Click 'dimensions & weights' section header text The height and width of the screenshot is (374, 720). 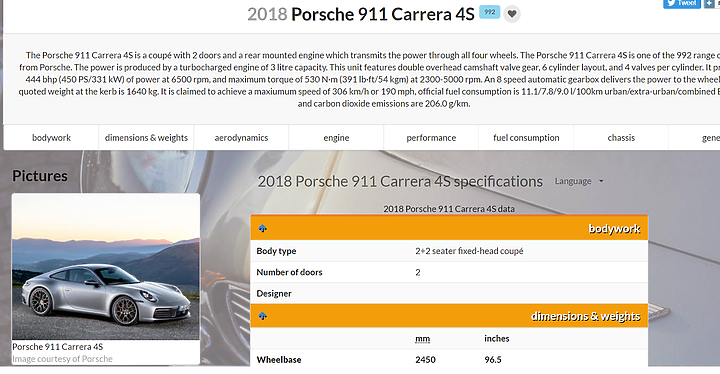pyautogui.click(x=585, y=316)
